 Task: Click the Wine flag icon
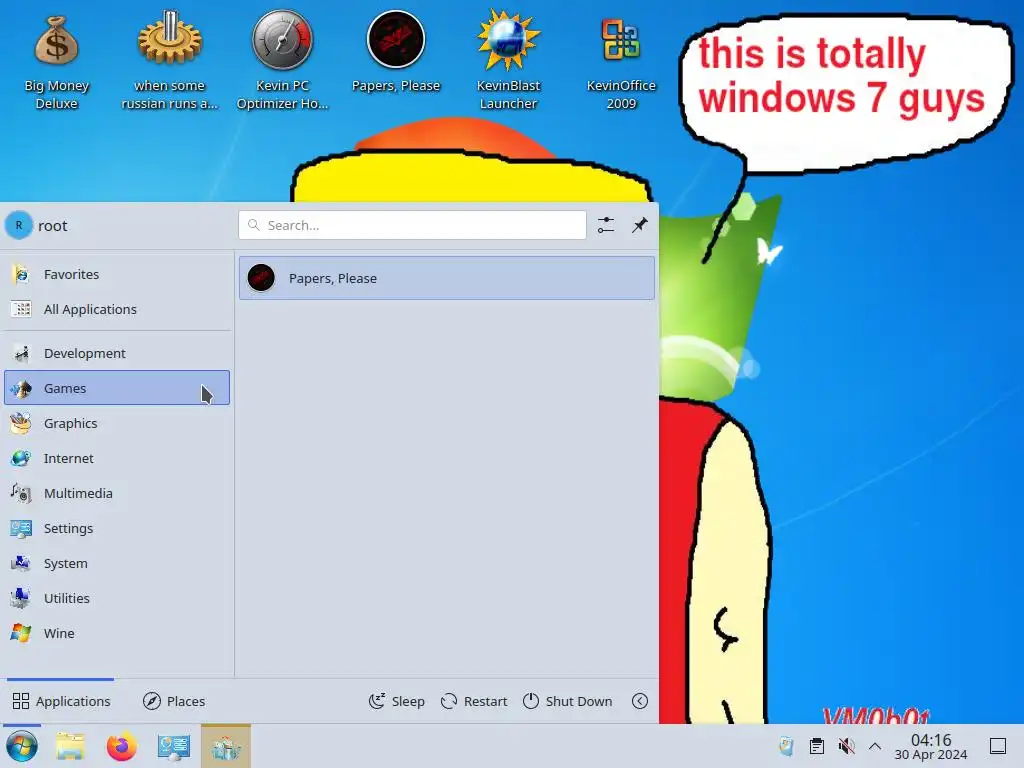pos(21,633)
